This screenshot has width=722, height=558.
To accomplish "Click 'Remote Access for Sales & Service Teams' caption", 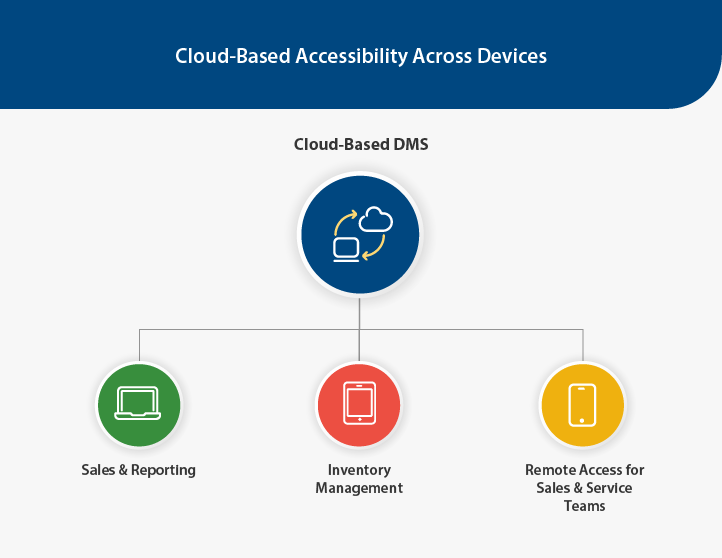I will pyautogui.click(x=584, y=488).
